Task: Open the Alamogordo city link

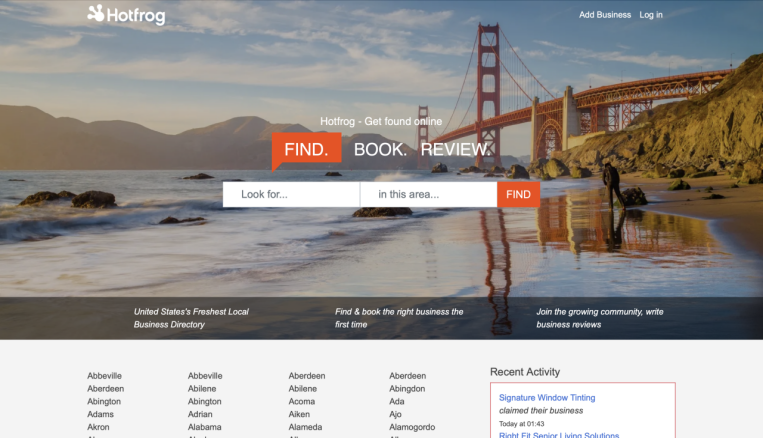Action: coord(412,427)
